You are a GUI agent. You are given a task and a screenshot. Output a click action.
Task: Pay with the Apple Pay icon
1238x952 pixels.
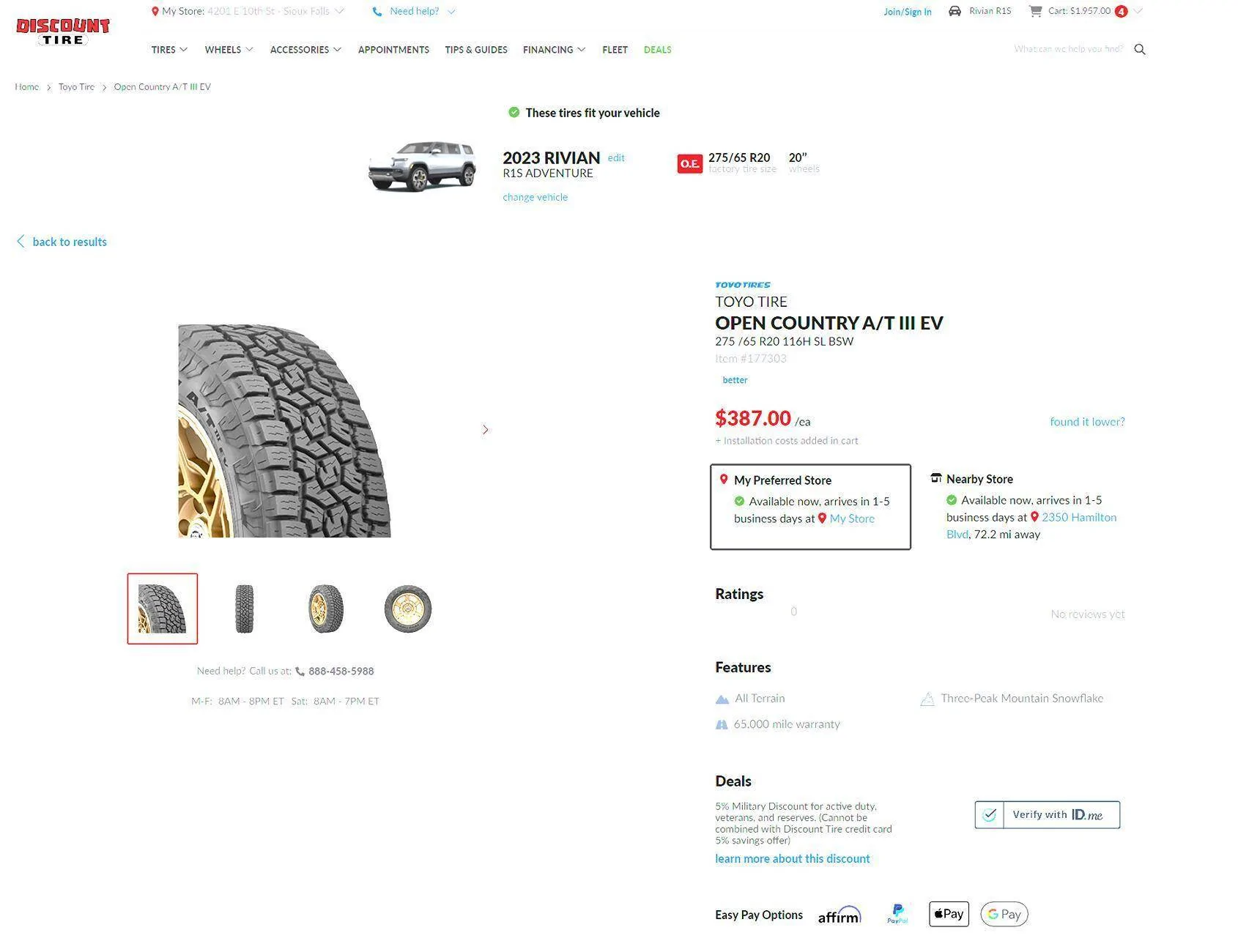tap(949, 914)
